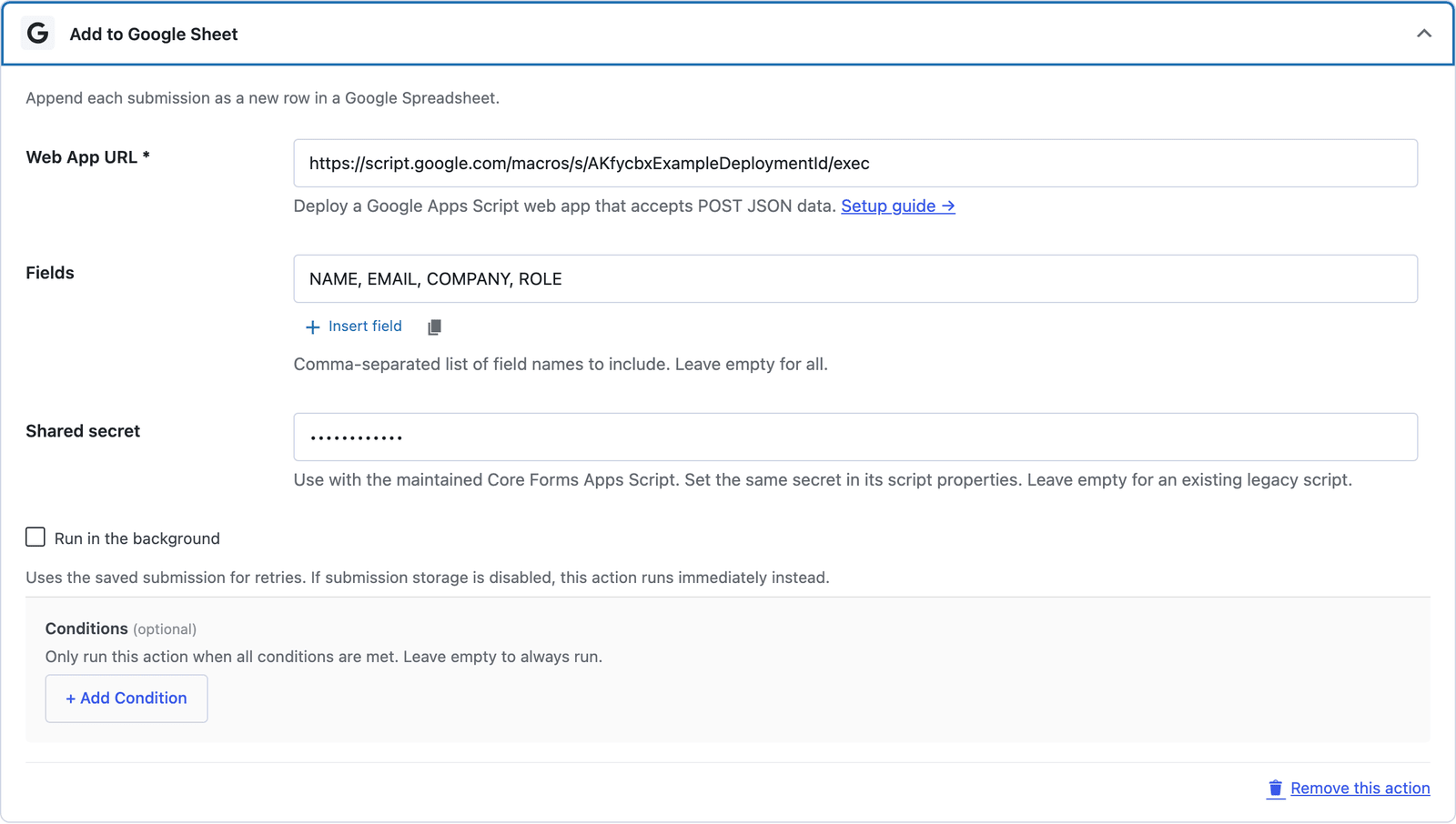Click the Insert field label
Image resolution: width=1456 pixels, height=824 pixels.
365,327
